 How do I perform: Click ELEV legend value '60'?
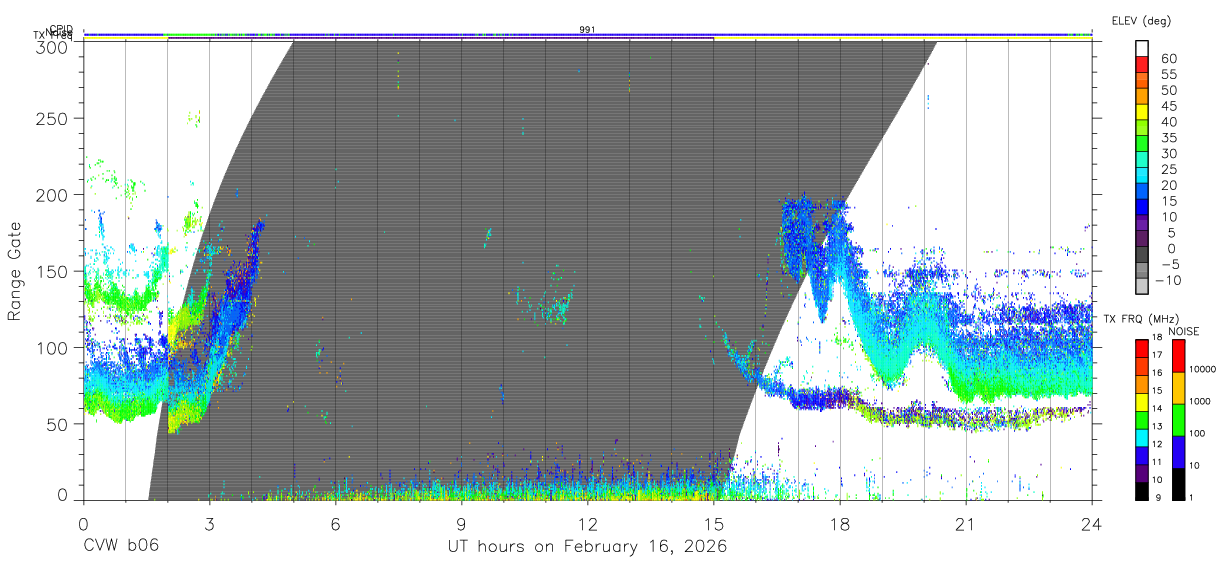1169,59
